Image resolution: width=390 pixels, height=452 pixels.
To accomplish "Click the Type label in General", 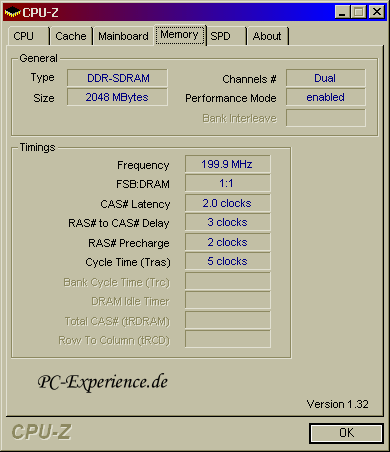I will 42,77.
